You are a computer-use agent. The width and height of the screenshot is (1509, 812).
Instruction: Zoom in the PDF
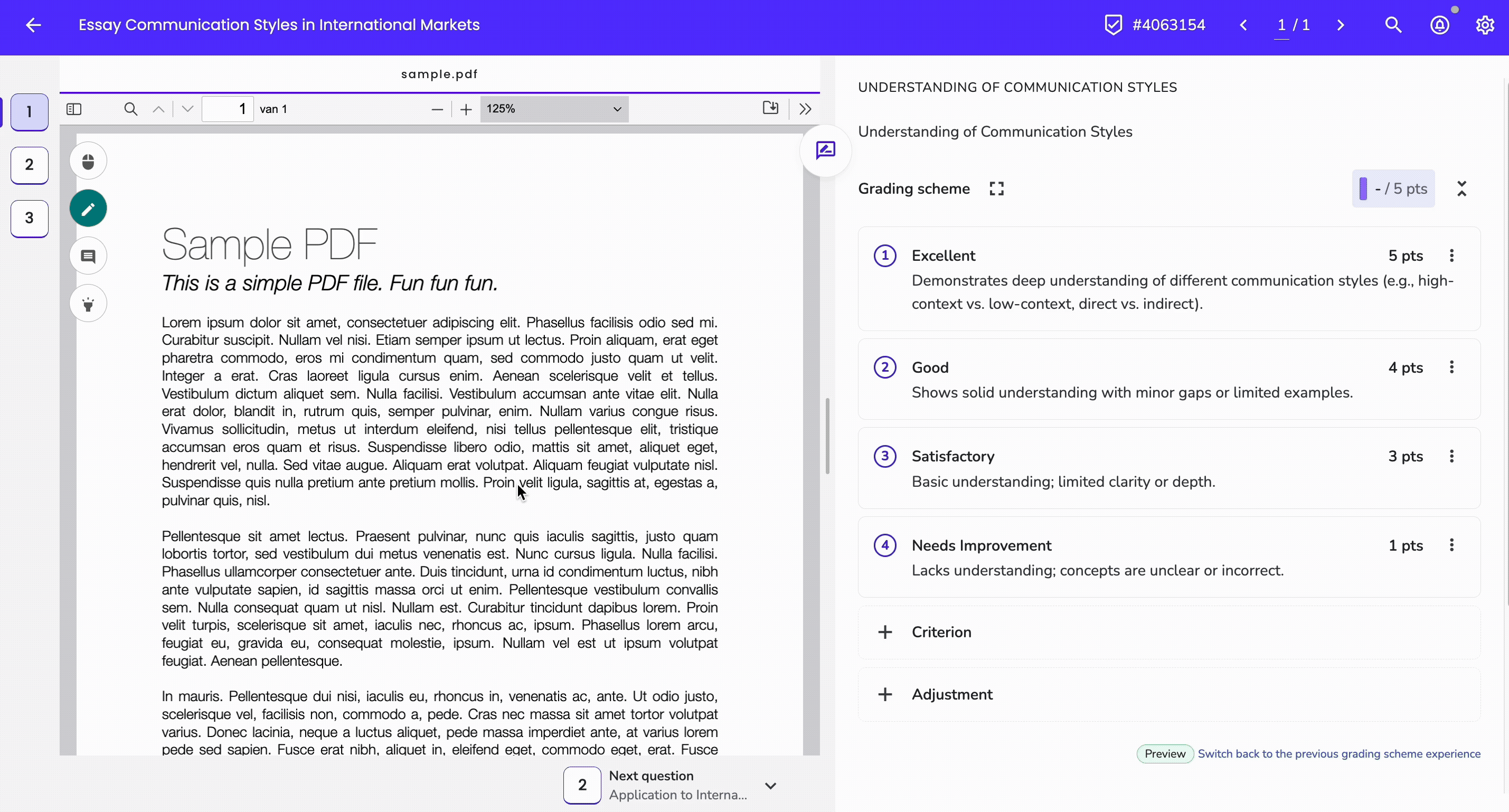pos(466,109)
